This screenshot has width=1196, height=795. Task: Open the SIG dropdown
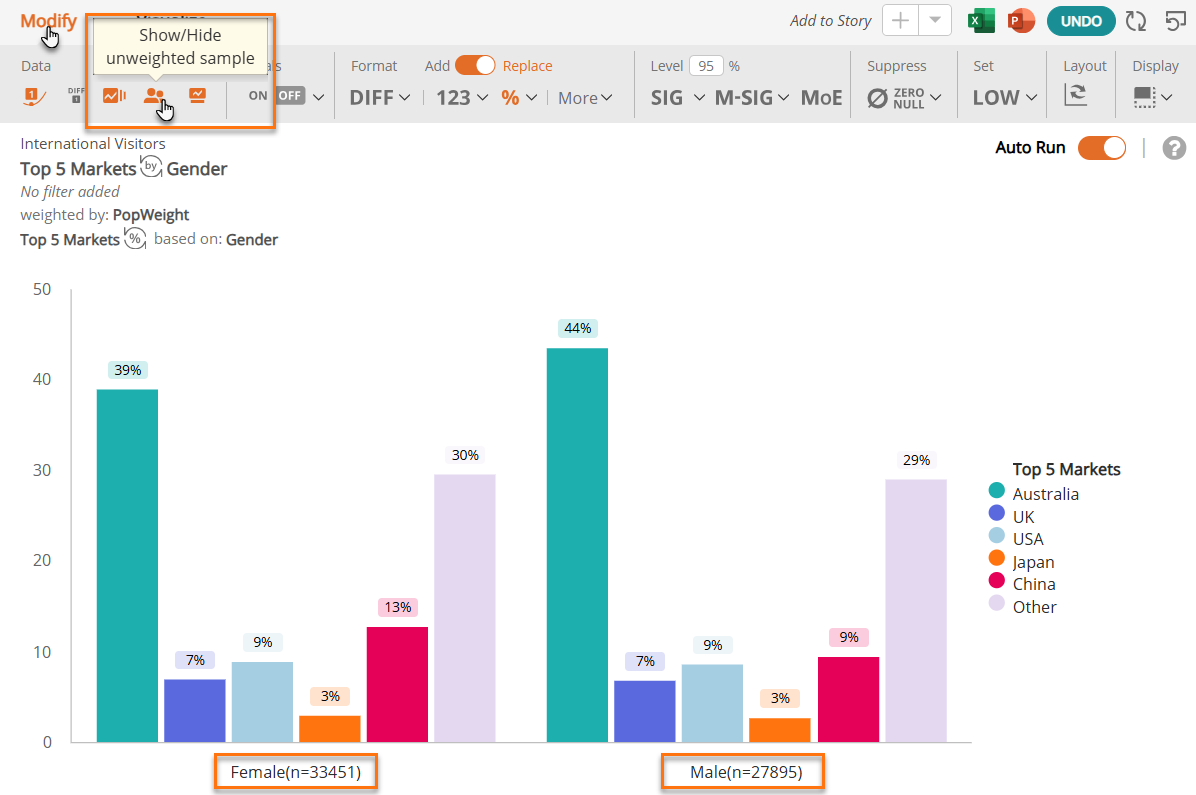click(677, 98)
